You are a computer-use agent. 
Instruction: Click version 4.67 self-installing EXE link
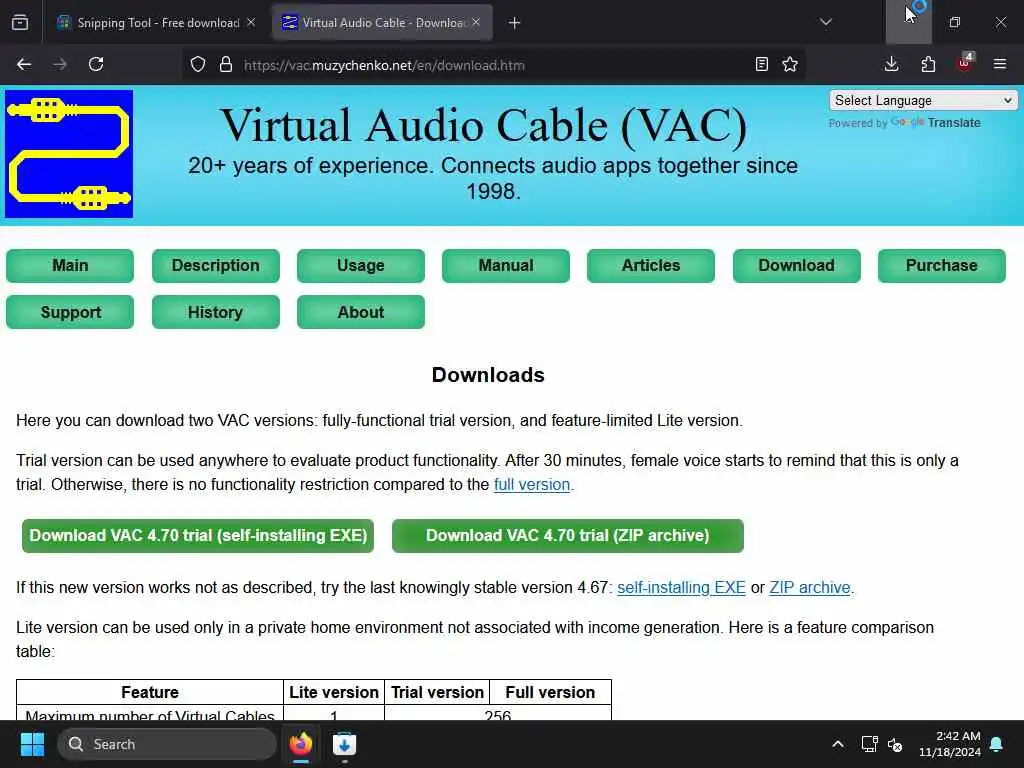point(681,588)
